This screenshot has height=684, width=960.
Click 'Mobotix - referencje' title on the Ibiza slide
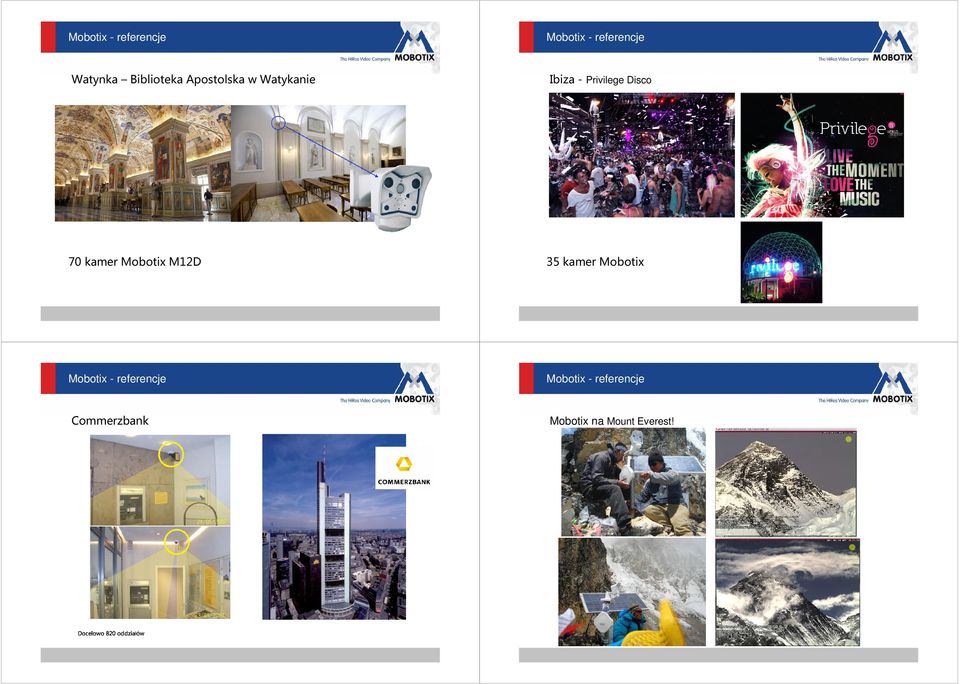pyautogui.click(x=595, y=37)
